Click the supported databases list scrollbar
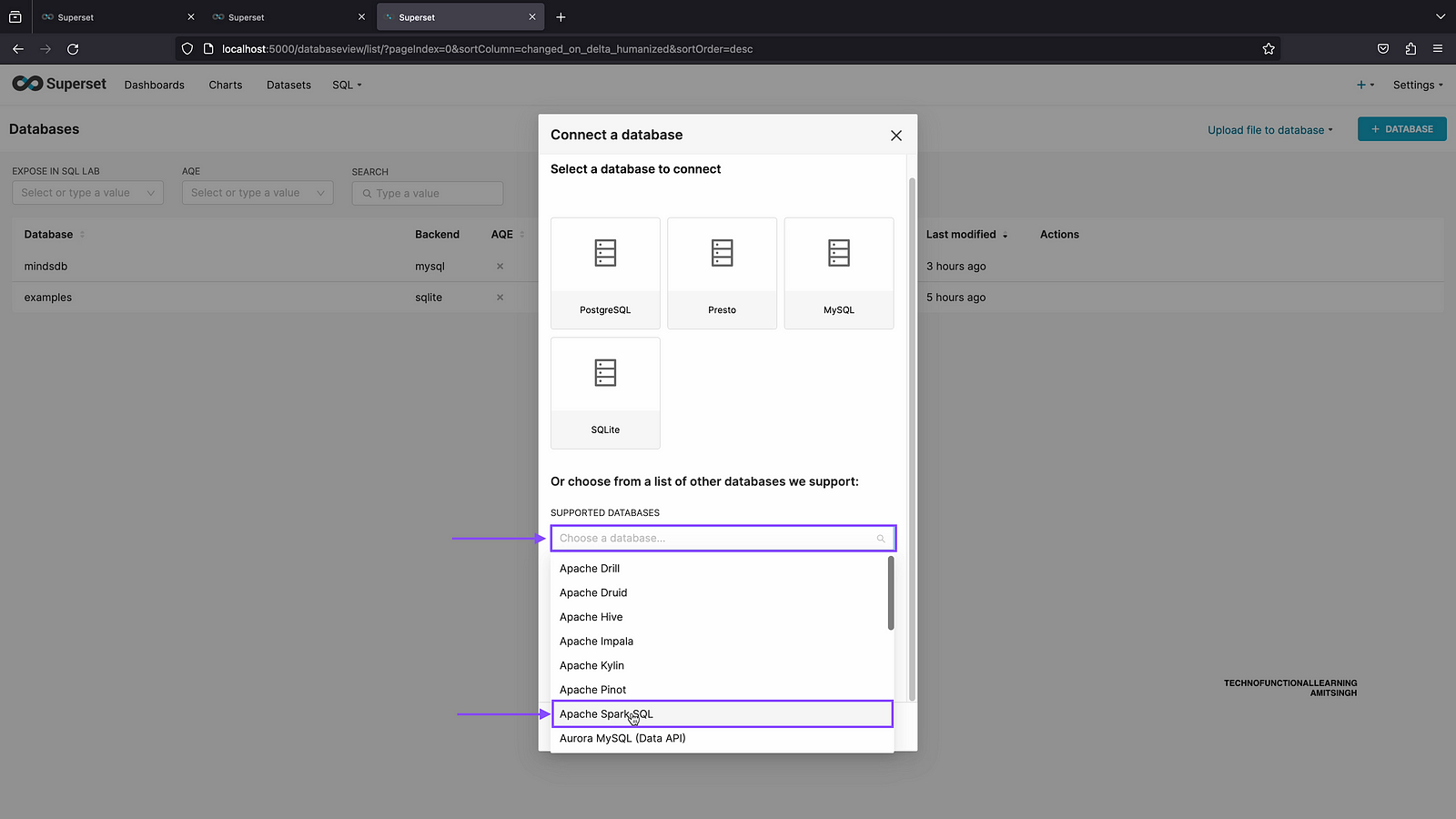Image resolution: width=1456 pixels, height=819 pixels. [x=891, y=593]
